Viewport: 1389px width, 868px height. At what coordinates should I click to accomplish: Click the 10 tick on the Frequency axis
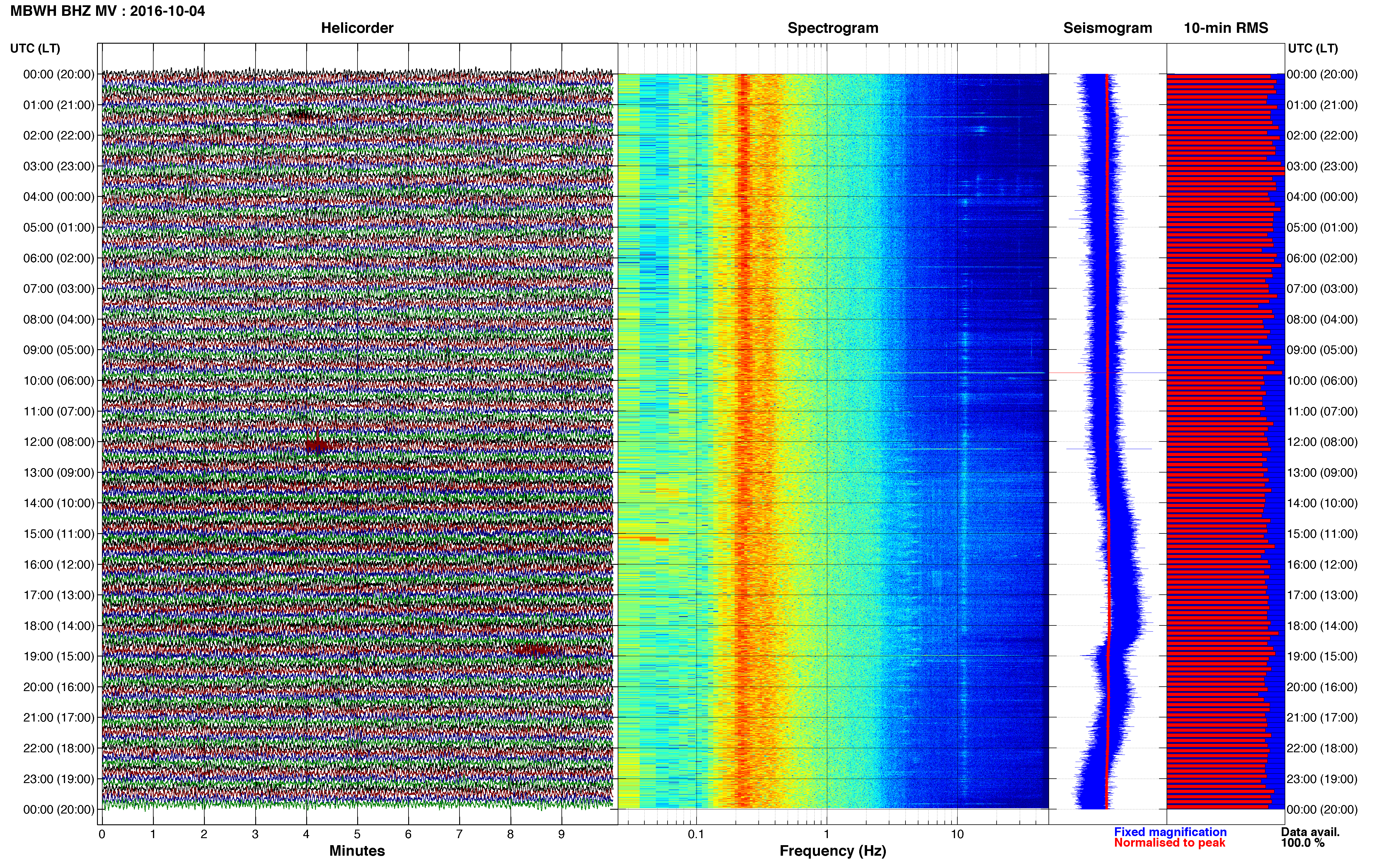(957, 834)
